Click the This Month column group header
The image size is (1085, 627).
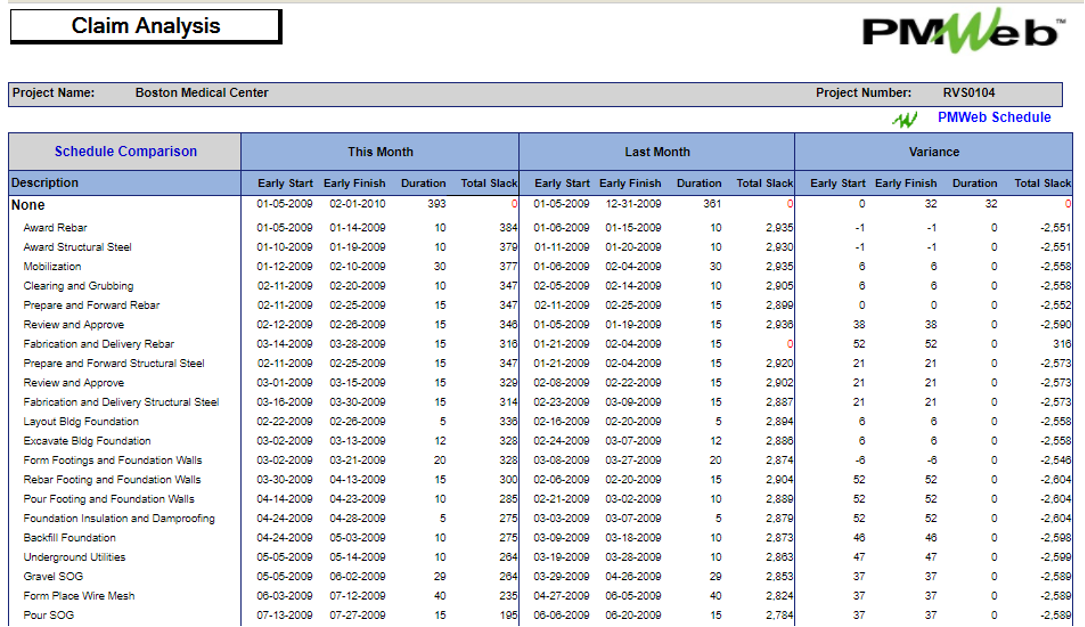coord(380,152)
